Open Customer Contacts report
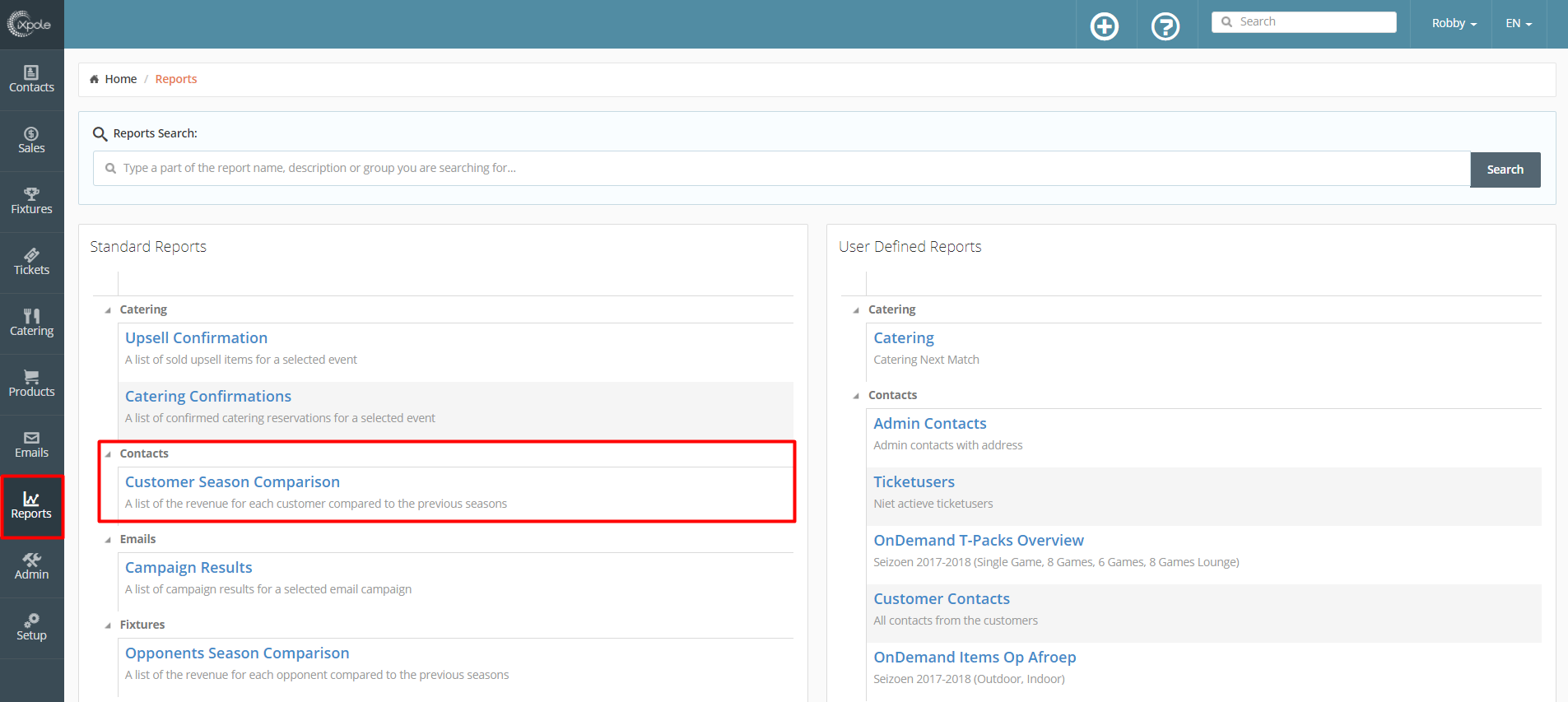Screen dimensions: 1568x702 coord(942,598)
